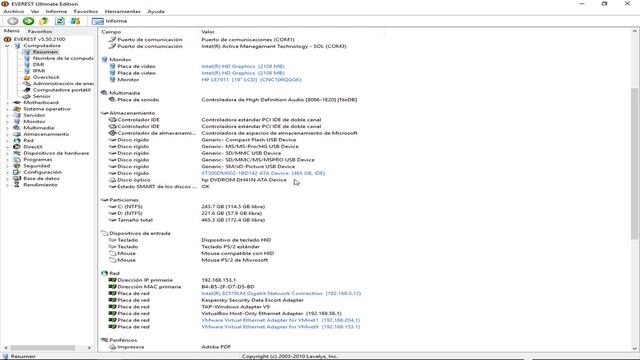Screen dimensions: 640x360
Task: Select the IPMI tree item
Action: (x=39, y=71)
